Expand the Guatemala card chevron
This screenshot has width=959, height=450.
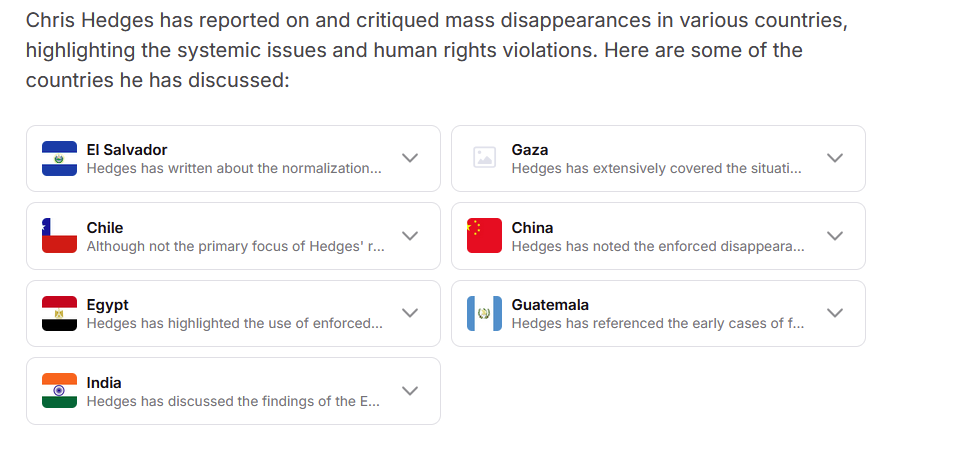(835, 313)
